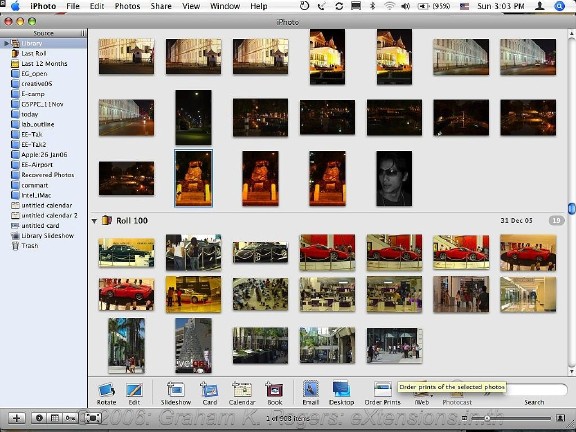Screen dimensions: 576x432
Task: Select Last 12 Months in Source list
Action: [x=44, y=64]
